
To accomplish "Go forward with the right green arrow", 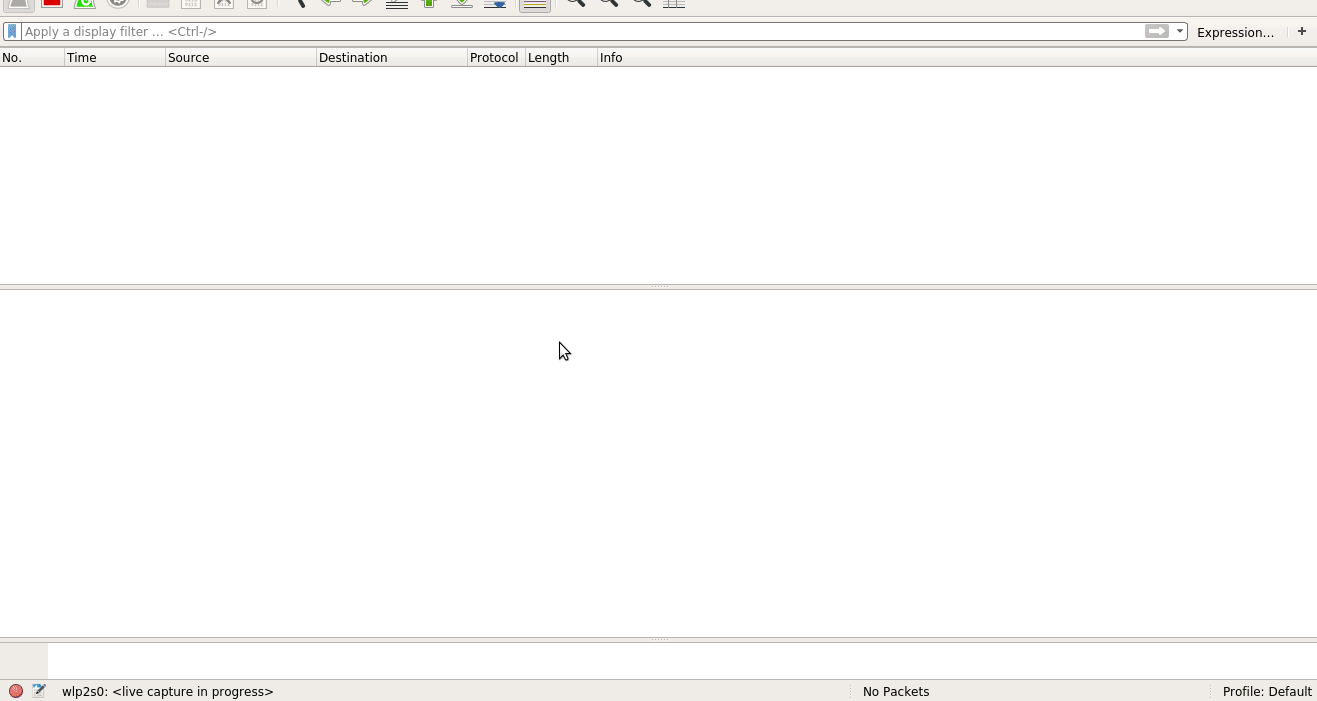I will 363,3.
